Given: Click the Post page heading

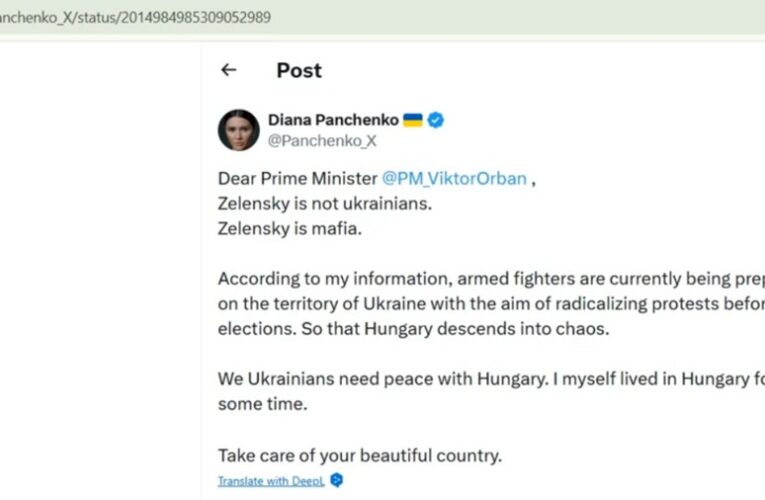Looking at the screenshot, I should tap(299, 70).
